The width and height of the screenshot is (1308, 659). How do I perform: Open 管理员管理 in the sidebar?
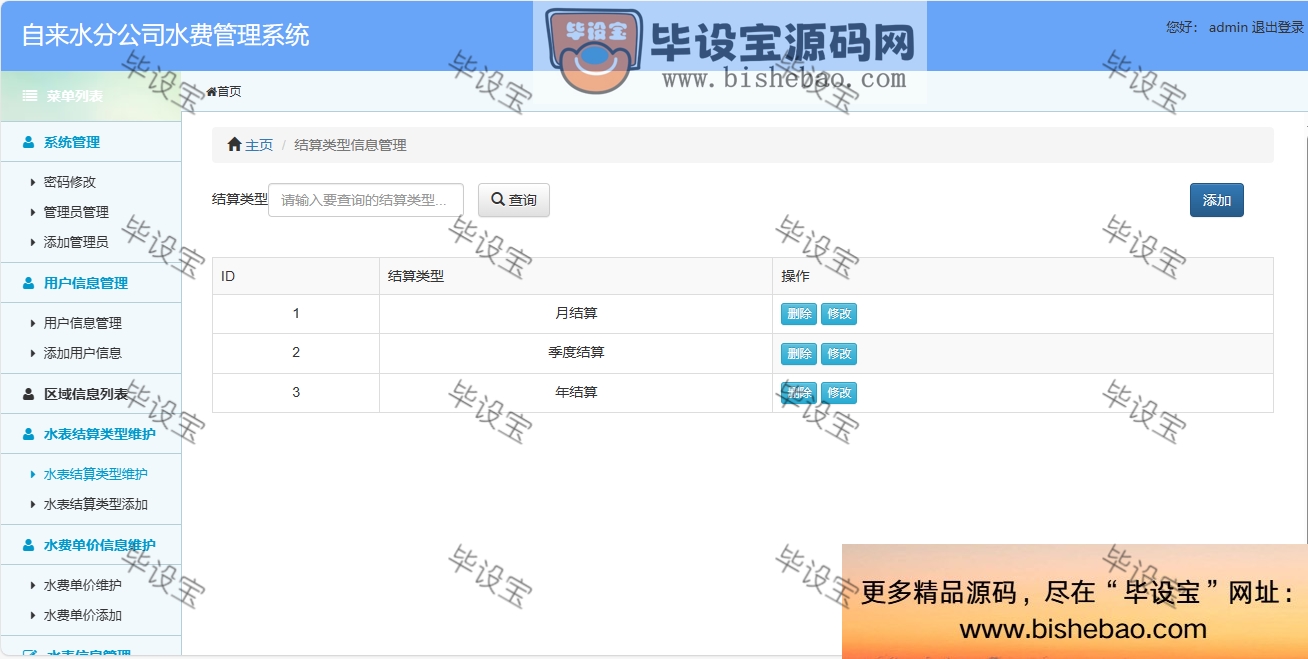[76, 212]
